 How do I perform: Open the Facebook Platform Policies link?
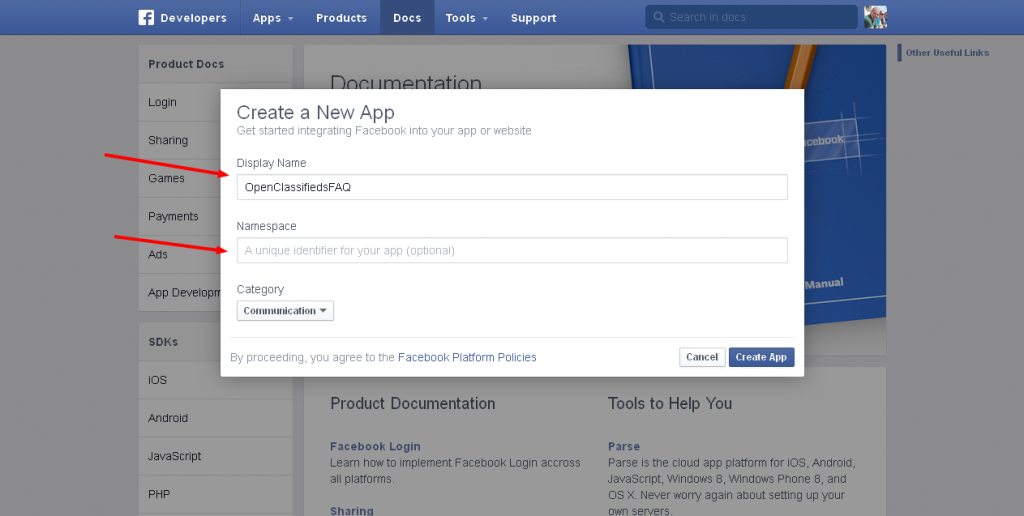467,357
